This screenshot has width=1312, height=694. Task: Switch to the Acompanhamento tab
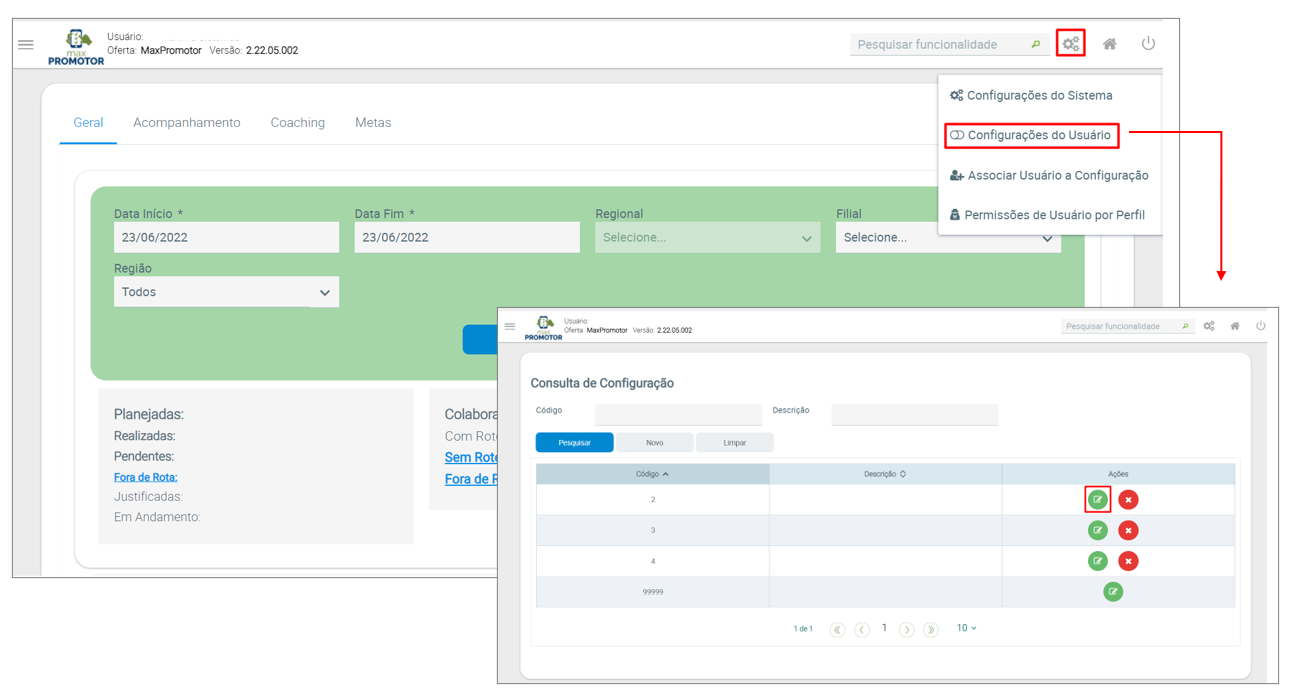pyautogui.click(x=187, y=123)
